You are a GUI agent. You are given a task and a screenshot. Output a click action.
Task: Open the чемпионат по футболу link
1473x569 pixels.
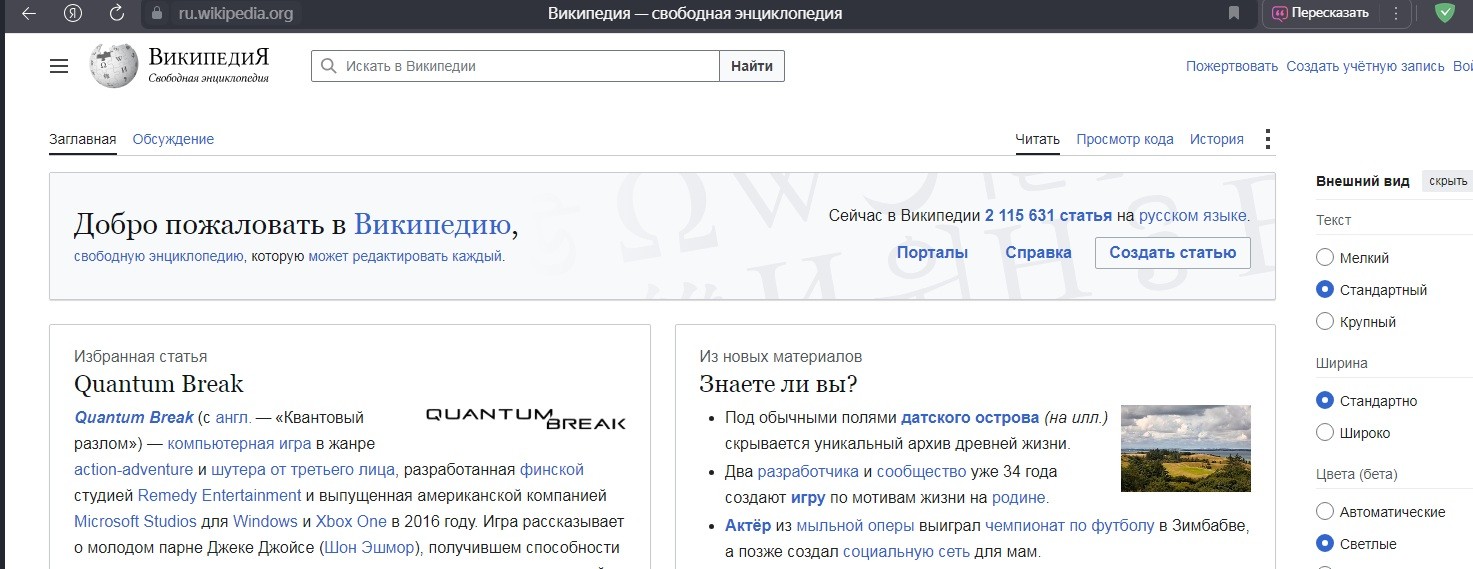click(1069, 525)
